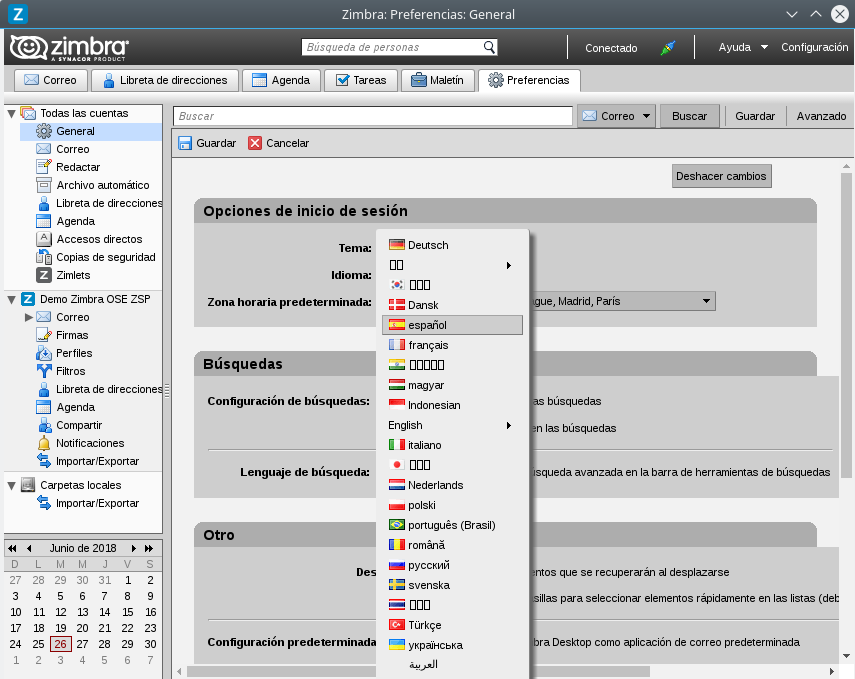Open the Correo search type dropdown
The width and height of the screenshot is (855, 679).
point(616,116)
